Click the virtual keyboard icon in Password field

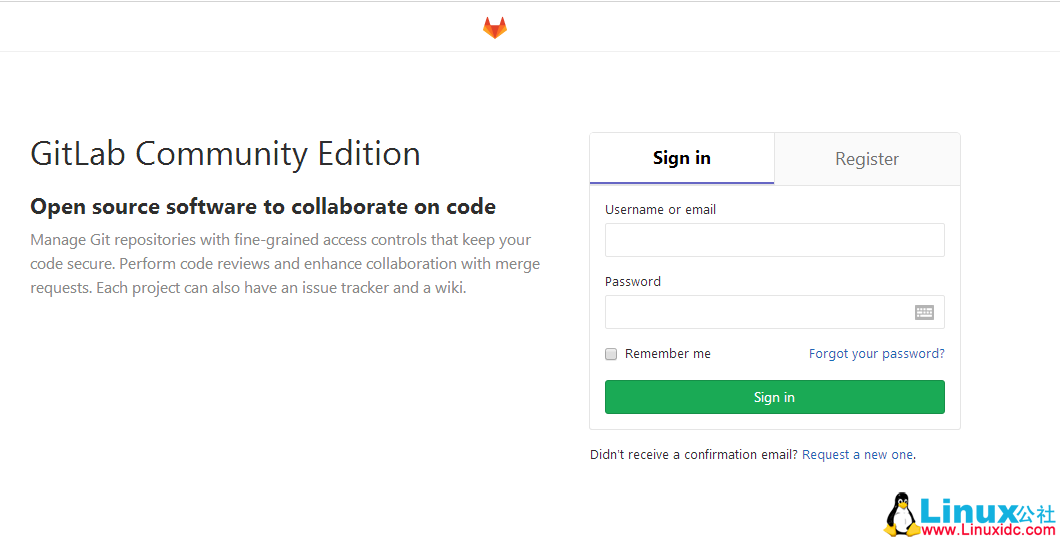[x=924, y=312]
